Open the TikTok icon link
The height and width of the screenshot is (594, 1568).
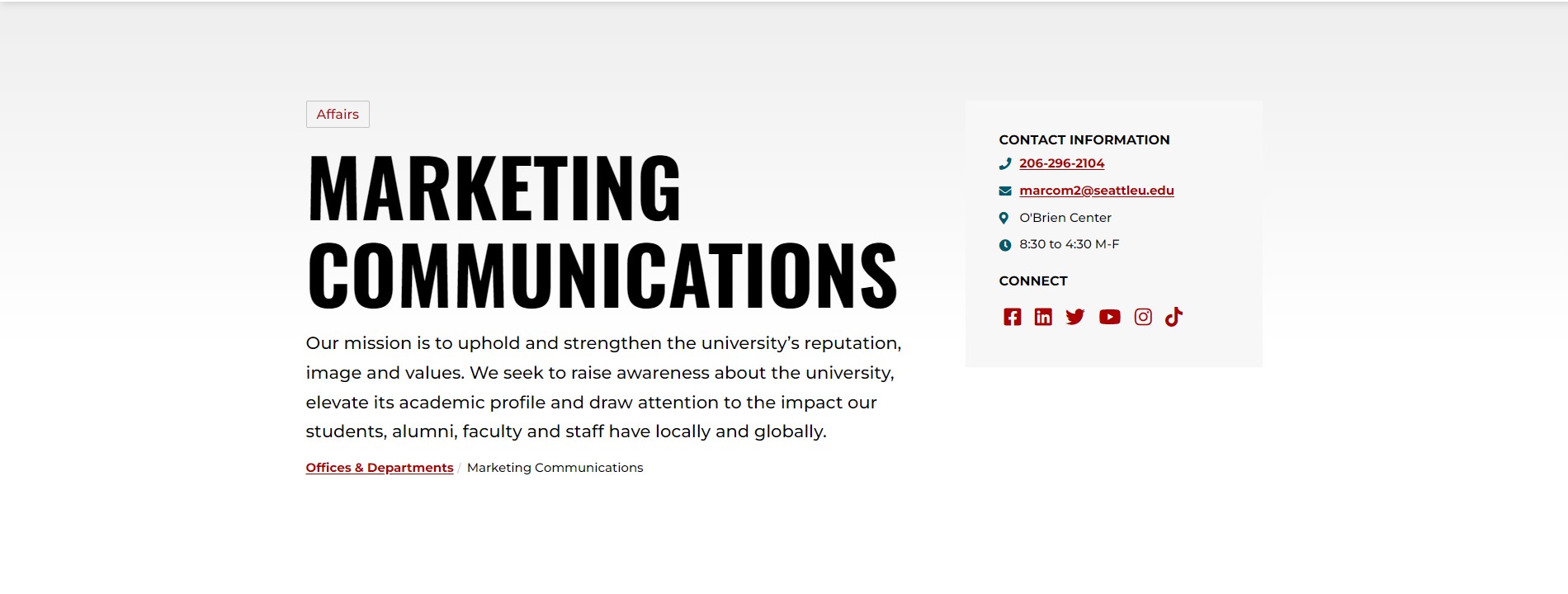(1174, 317)
